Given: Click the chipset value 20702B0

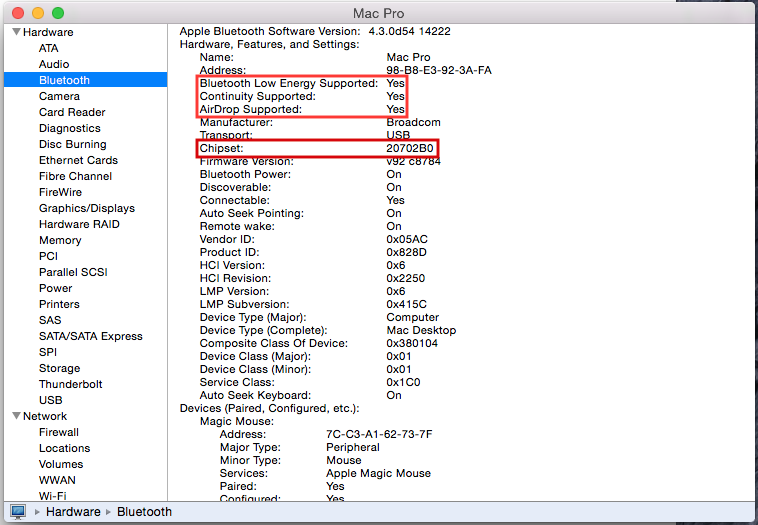Looking at the screenshot, I should (410, 148).
